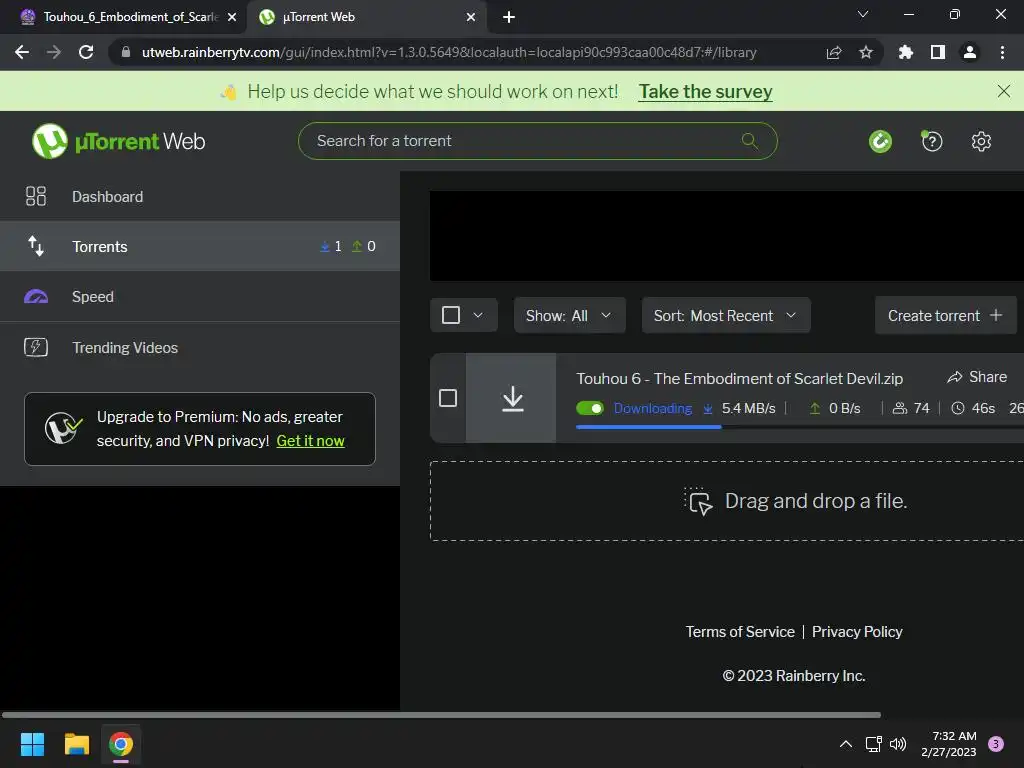This screenshot has width=1024, height=768.
Task: Check the Touhou 6 torrent checkbox
Action: coord(448,398)
